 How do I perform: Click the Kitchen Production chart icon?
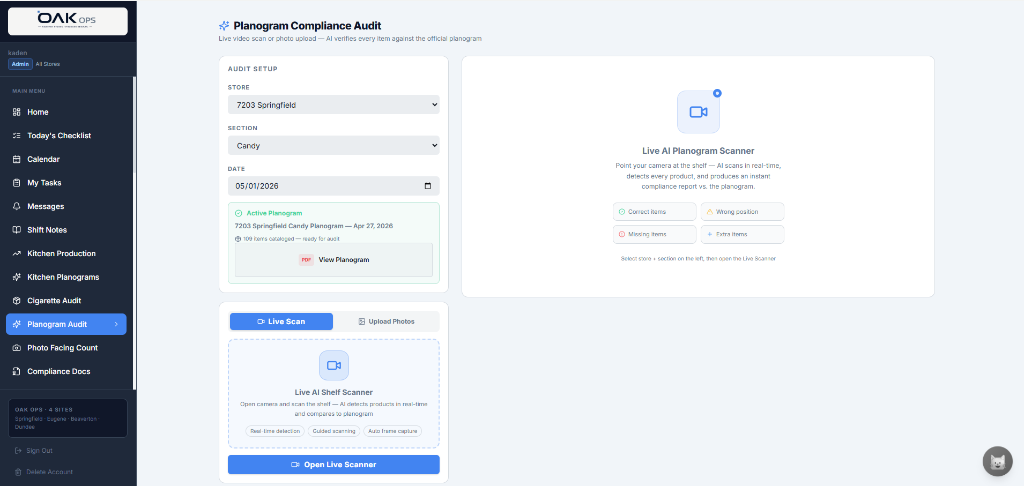17,253
